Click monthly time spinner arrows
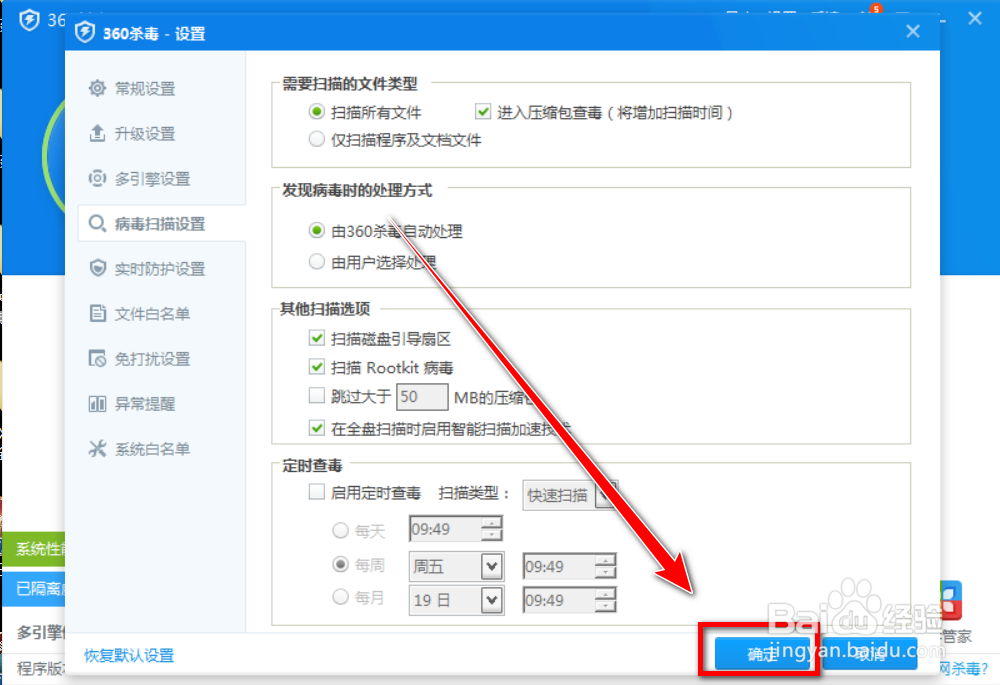 [605, 600]
